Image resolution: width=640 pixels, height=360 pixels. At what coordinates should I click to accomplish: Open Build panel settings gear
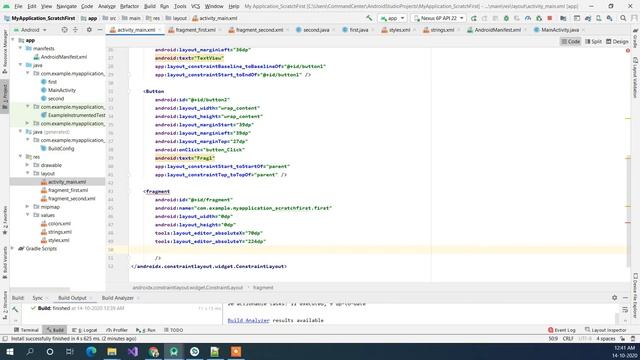[x=614, y=298]
